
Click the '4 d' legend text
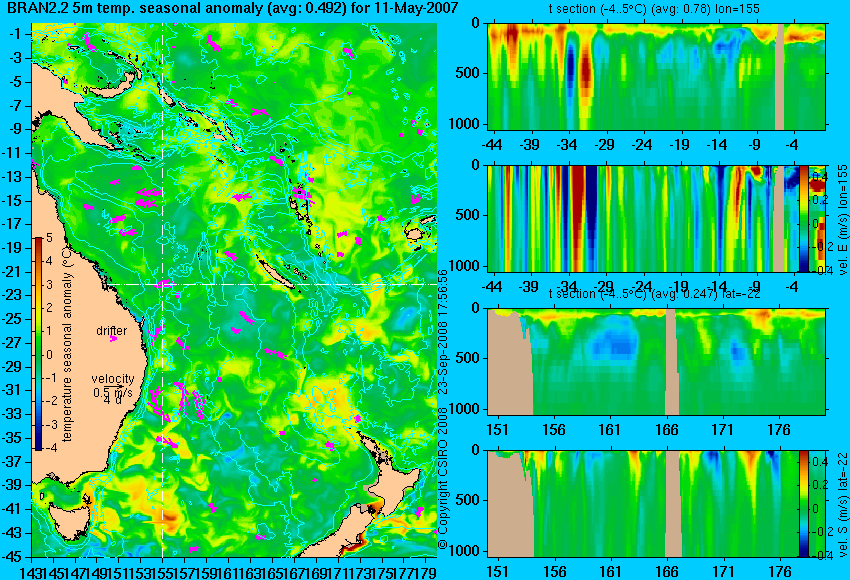coord(113,400)
